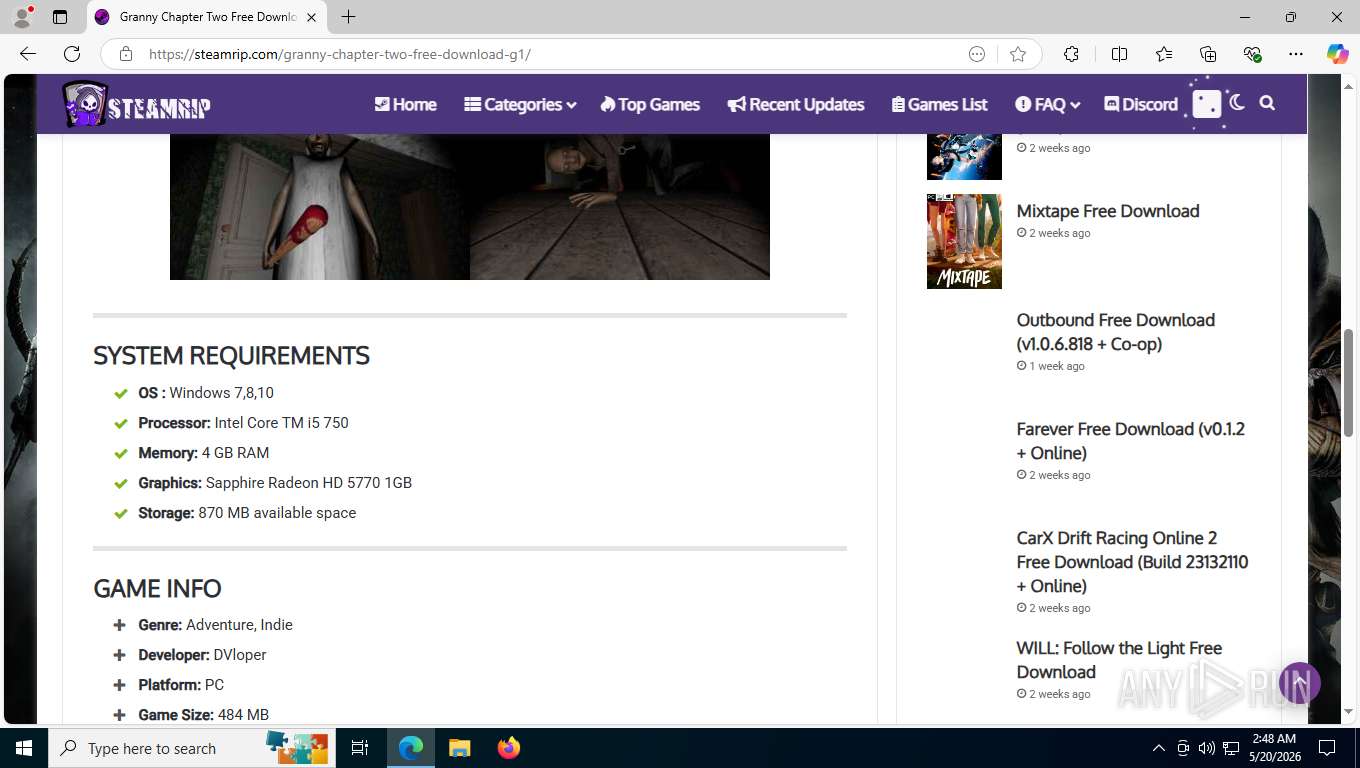Image resolution: width=1360 pixels, height=768 pixels.
Task: Open the site search magnifier
Action: (1267, 103)
